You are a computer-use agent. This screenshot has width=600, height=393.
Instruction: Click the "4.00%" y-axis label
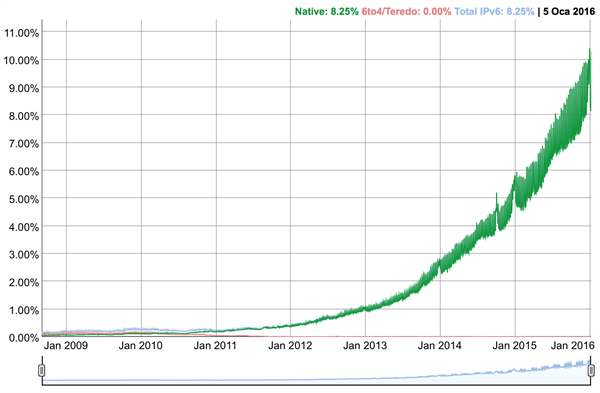click(24, 227)
